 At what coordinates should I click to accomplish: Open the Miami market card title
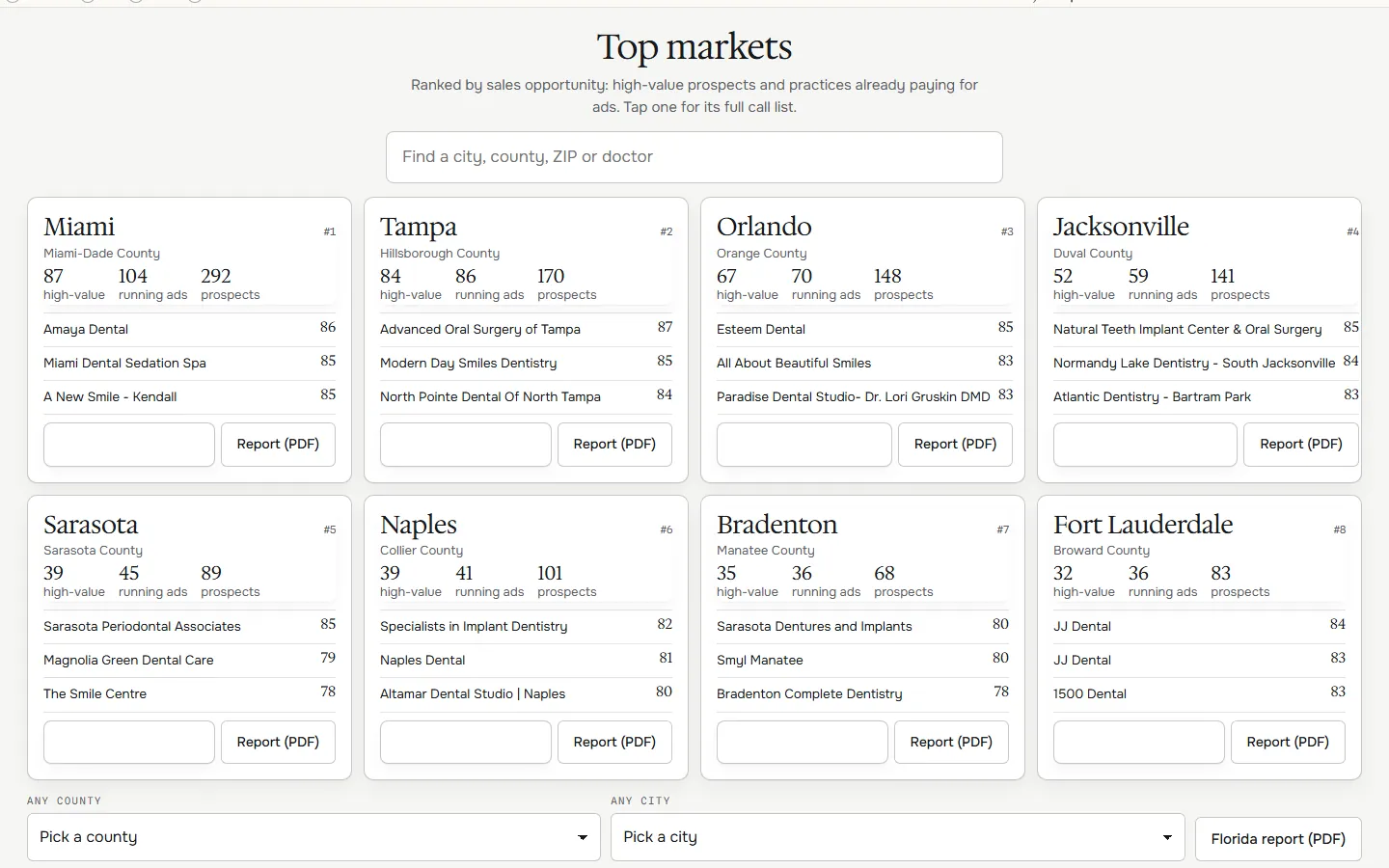tap(79, 228)
